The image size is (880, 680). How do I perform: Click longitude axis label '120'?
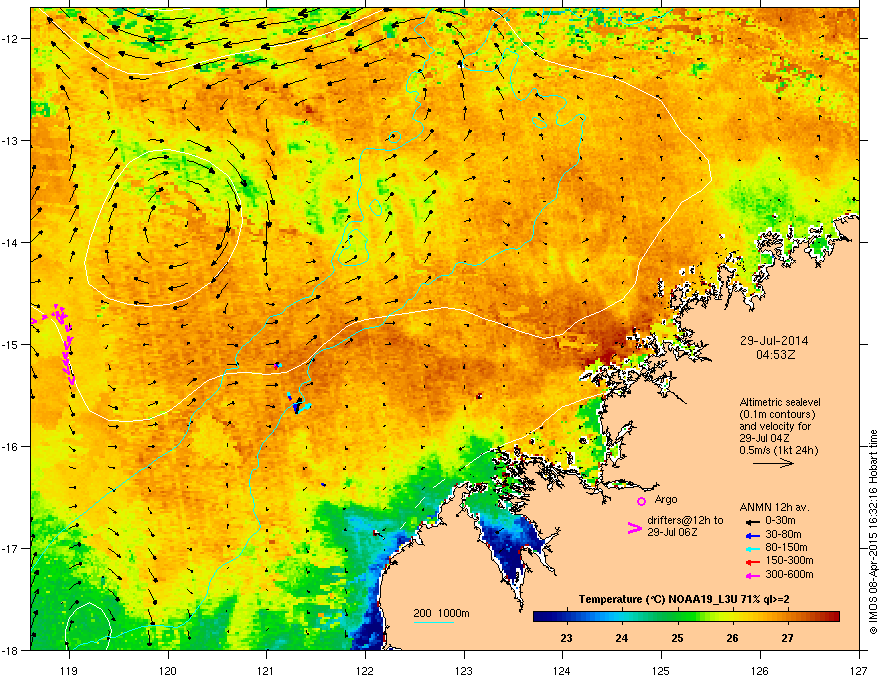[x=168, y=671]
